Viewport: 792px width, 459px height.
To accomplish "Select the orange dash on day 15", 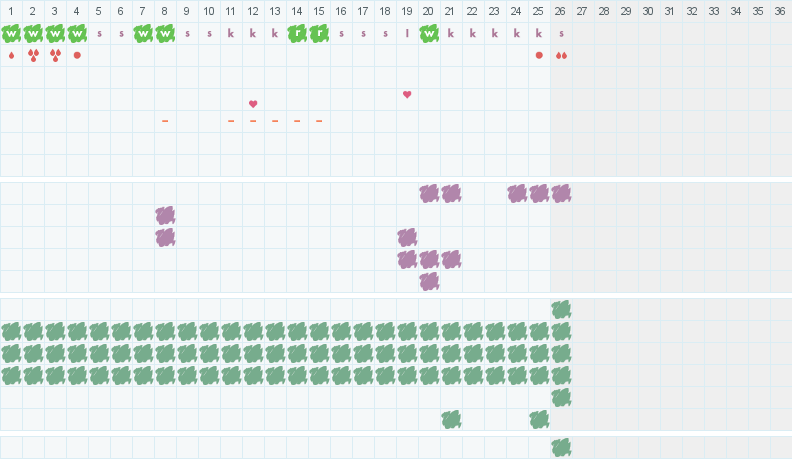I will point(319,121).
